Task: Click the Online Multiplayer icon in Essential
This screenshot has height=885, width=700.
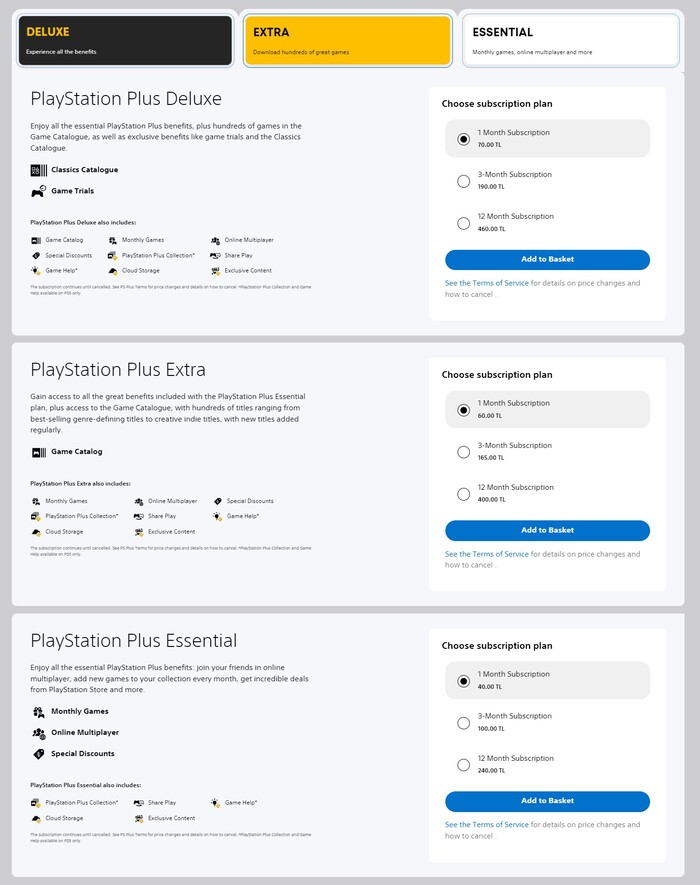Action: click(38, 733)
